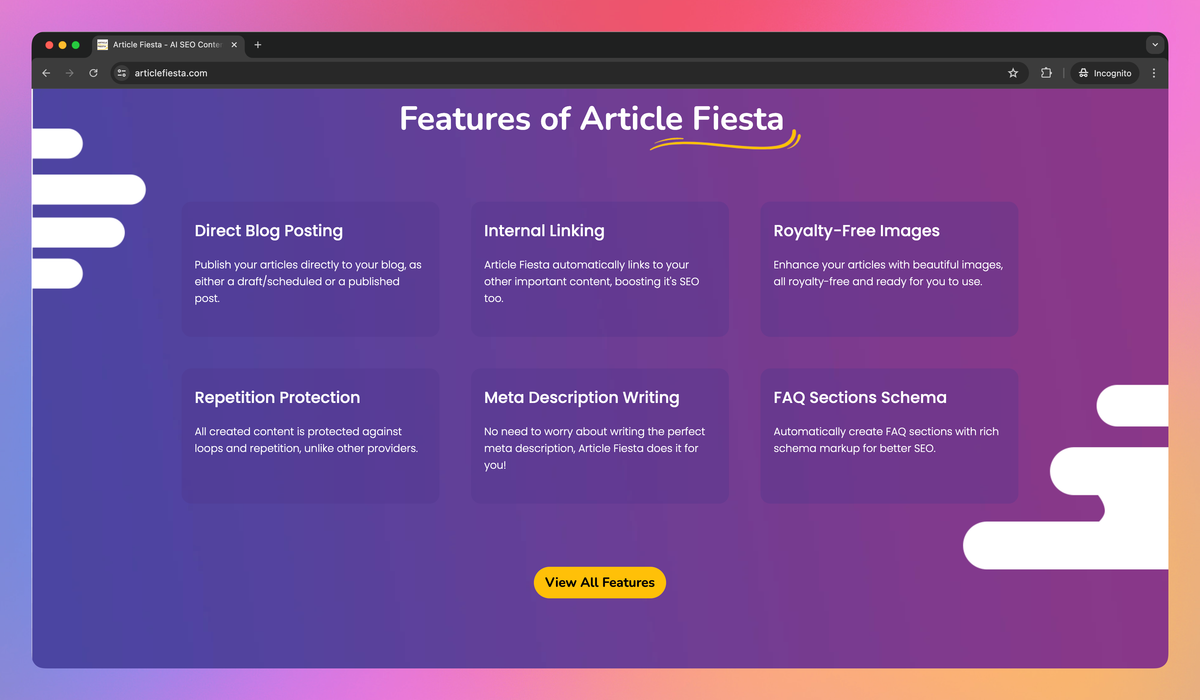The height and width of the screenshot is (700, 1200).
Task: Click 'Enhance your articles with beautiful images' text
Action: [x=888, y=273]
